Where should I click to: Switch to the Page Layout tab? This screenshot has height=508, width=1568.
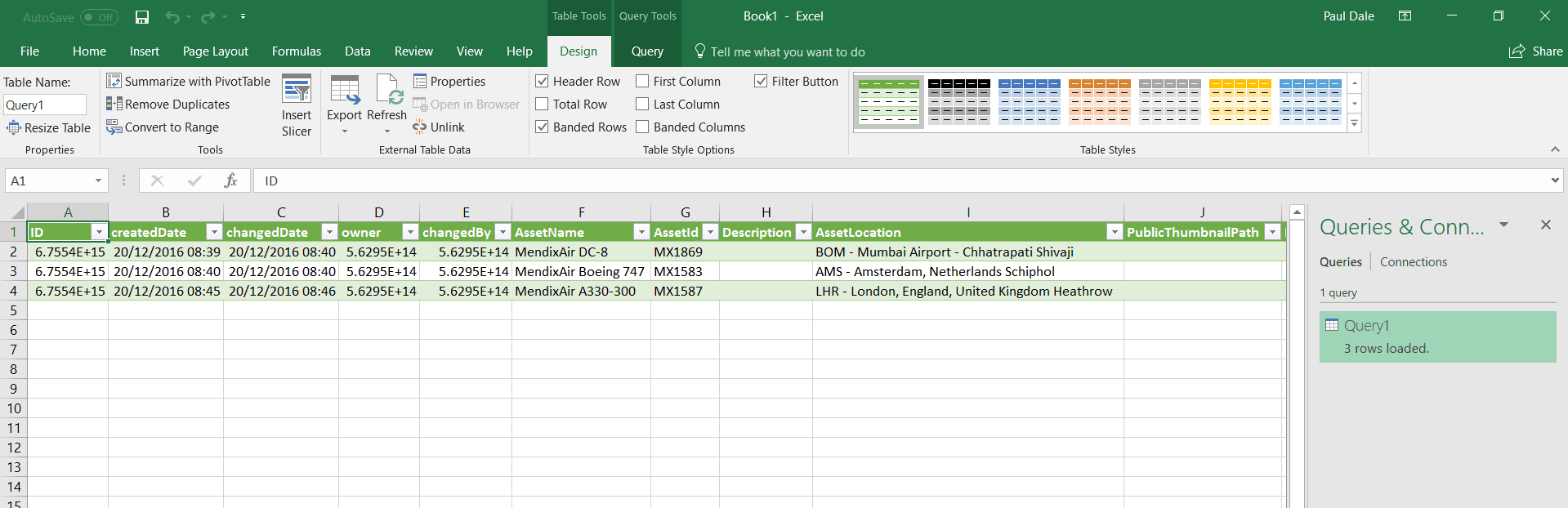pos(216,51)
